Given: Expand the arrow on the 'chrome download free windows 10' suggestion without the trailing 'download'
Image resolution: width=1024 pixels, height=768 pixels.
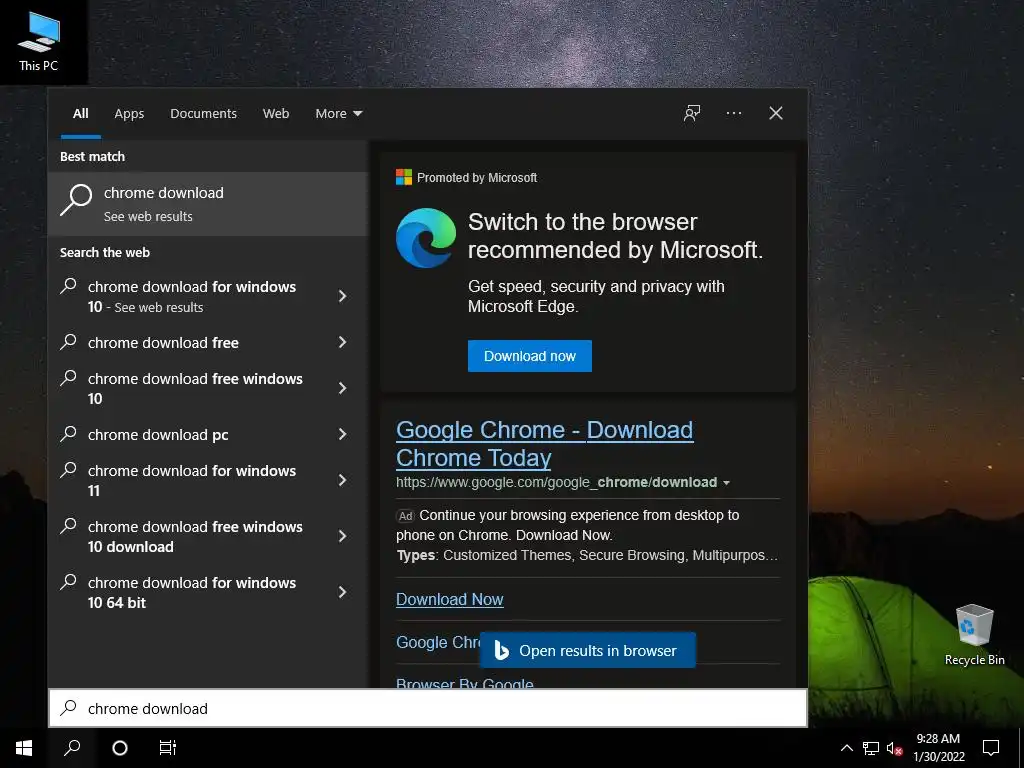Looking at the screenshot, I should 342,389.
